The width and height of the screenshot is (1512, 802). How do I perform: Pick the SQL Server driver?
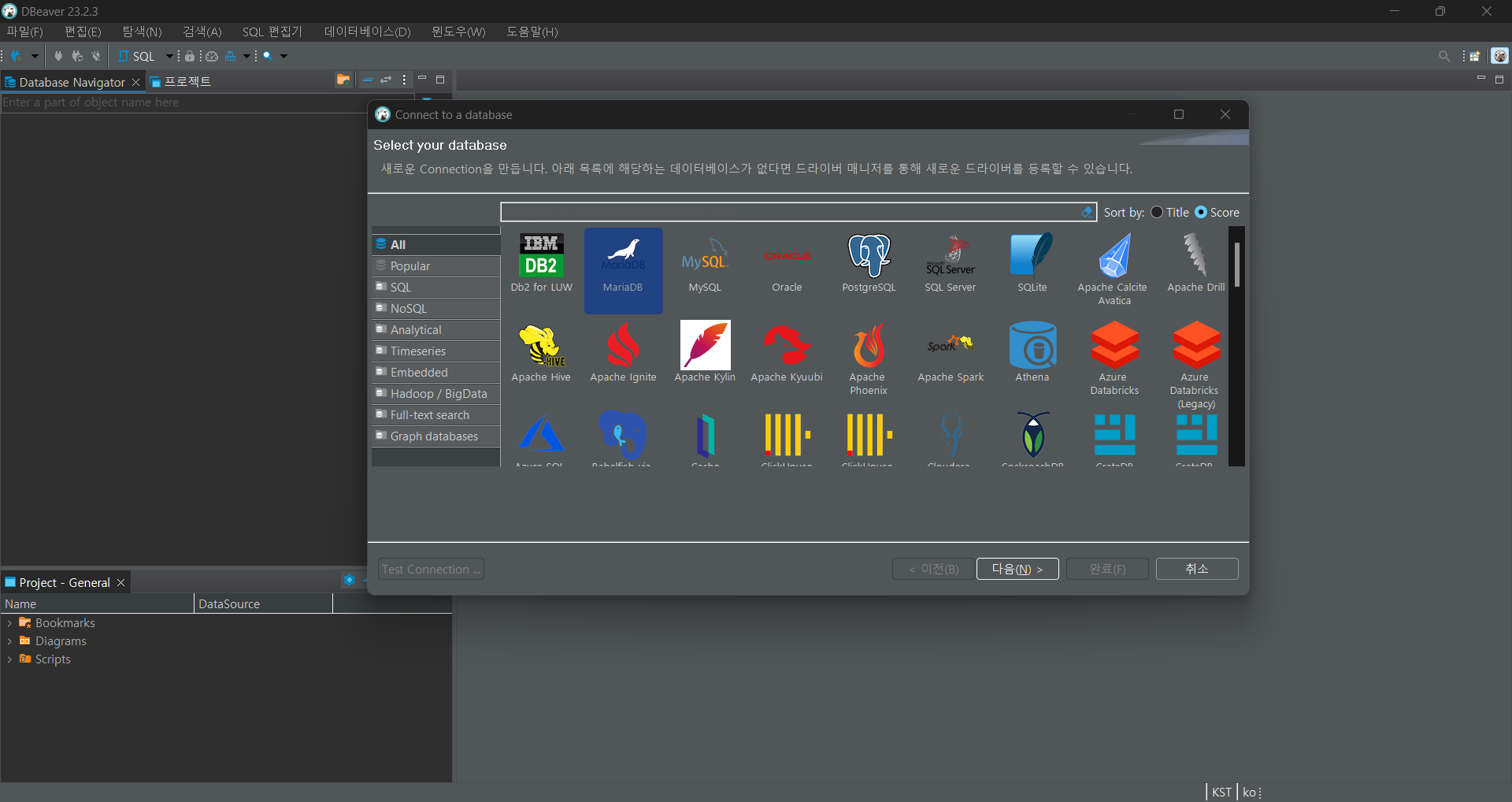point(951,263)
